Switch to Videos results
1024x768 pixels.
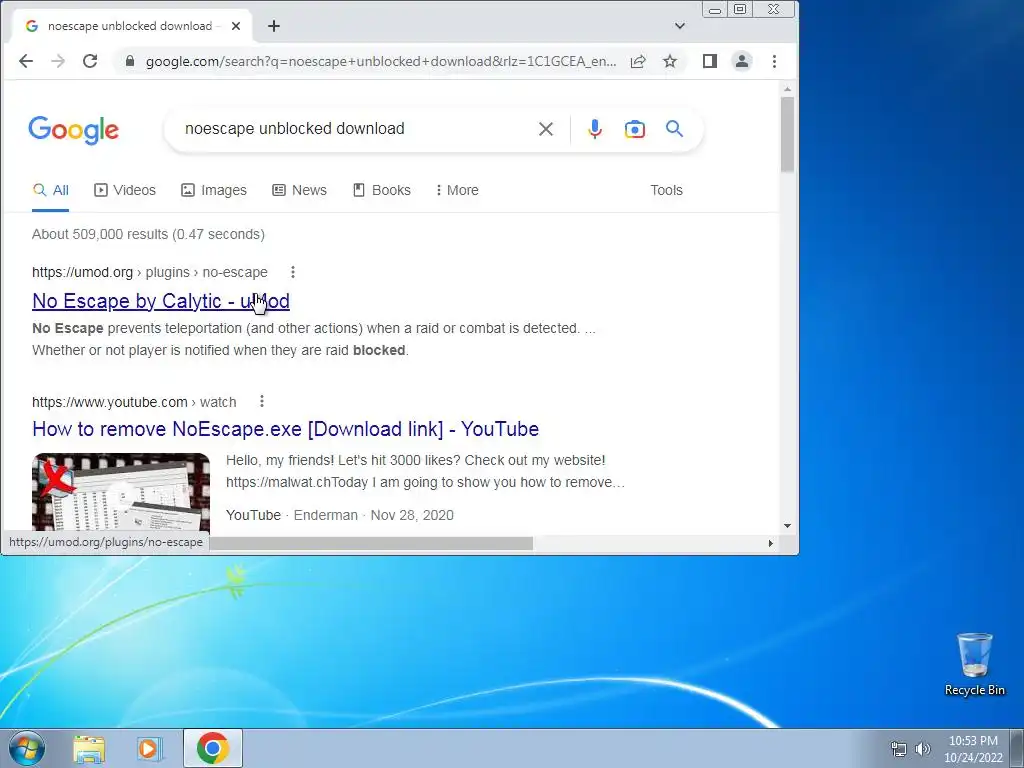[125, 190]
